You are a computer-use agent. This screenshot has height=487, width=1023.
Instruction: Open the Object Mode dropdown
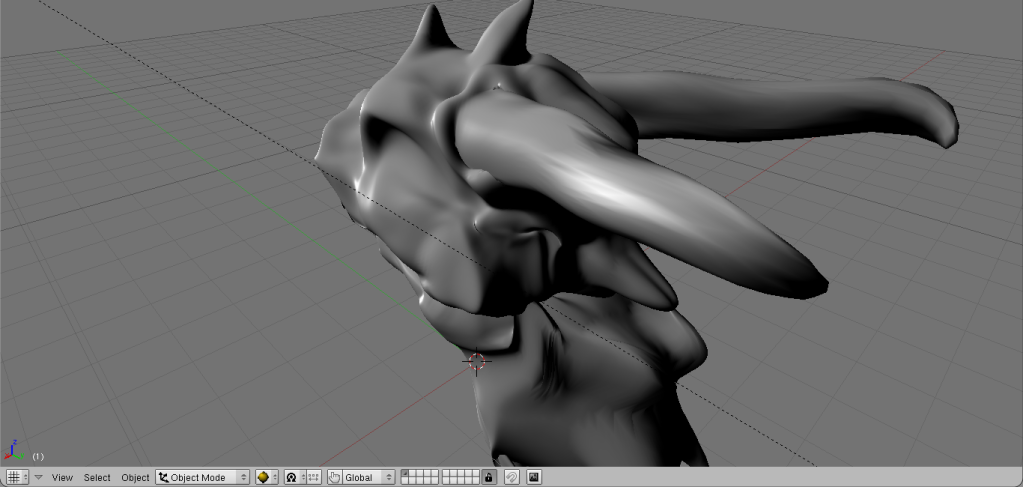click(202, 478)
